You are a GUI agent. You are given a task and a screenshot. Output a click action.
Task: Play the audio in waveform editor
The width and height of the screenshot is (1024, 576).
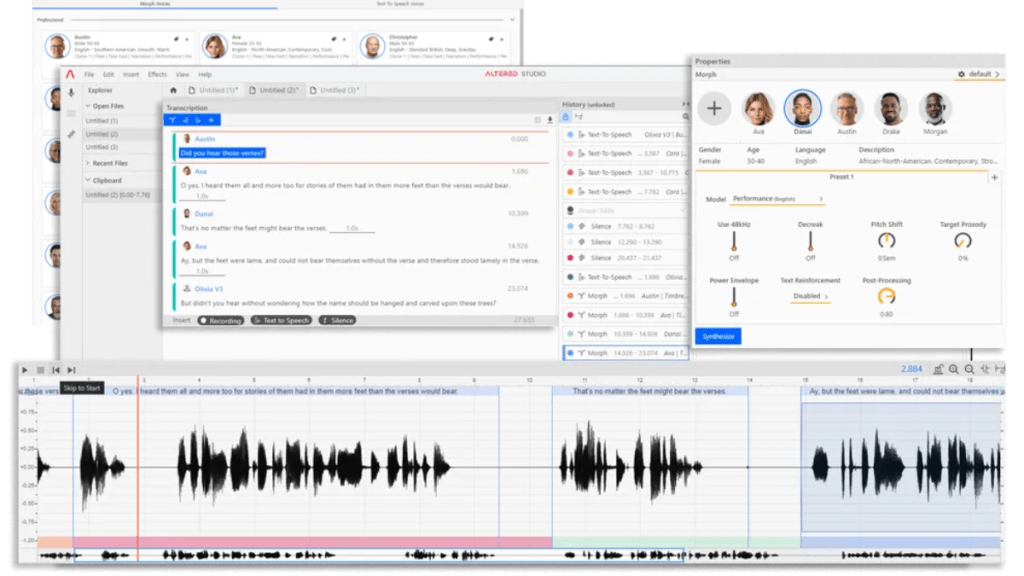pyautogui.click(x=25, y=370)
